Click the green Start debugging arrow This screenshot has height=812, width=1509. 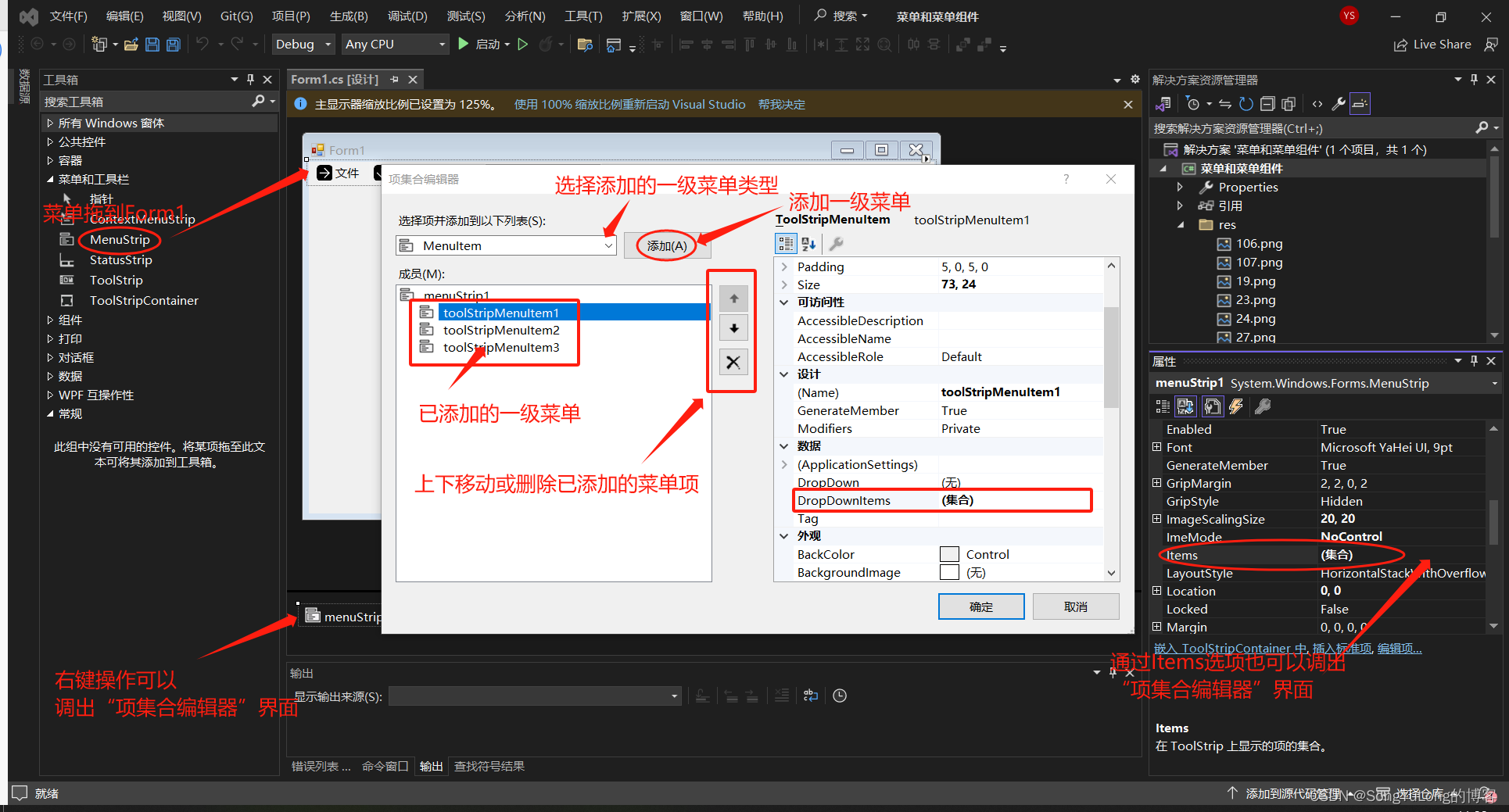[463, 44]
